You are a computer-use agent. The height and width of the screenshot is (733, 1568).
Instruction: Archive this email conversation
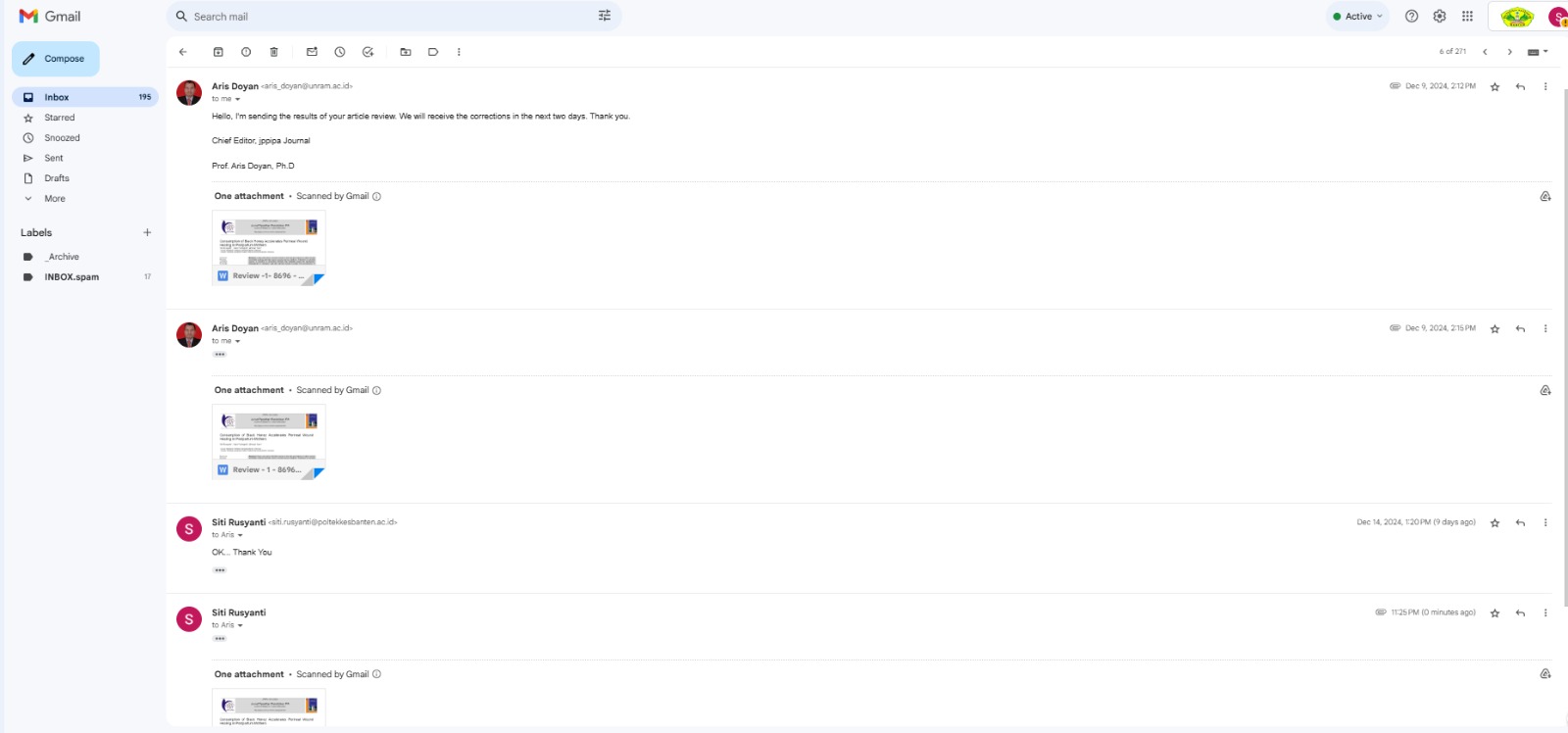219,52
